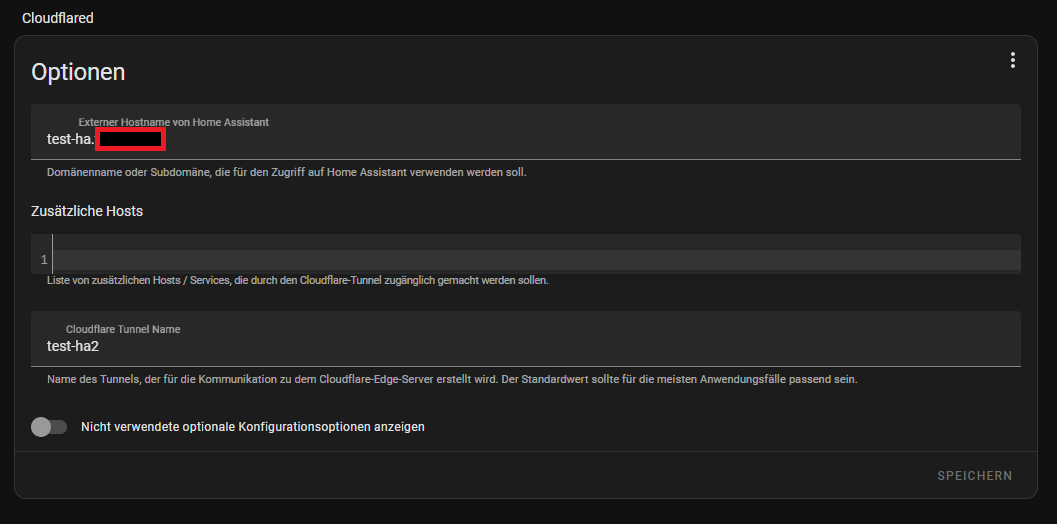Click line number 1 in the hosts editor
Screen dimensions: 1057x524
click(43, 260)
